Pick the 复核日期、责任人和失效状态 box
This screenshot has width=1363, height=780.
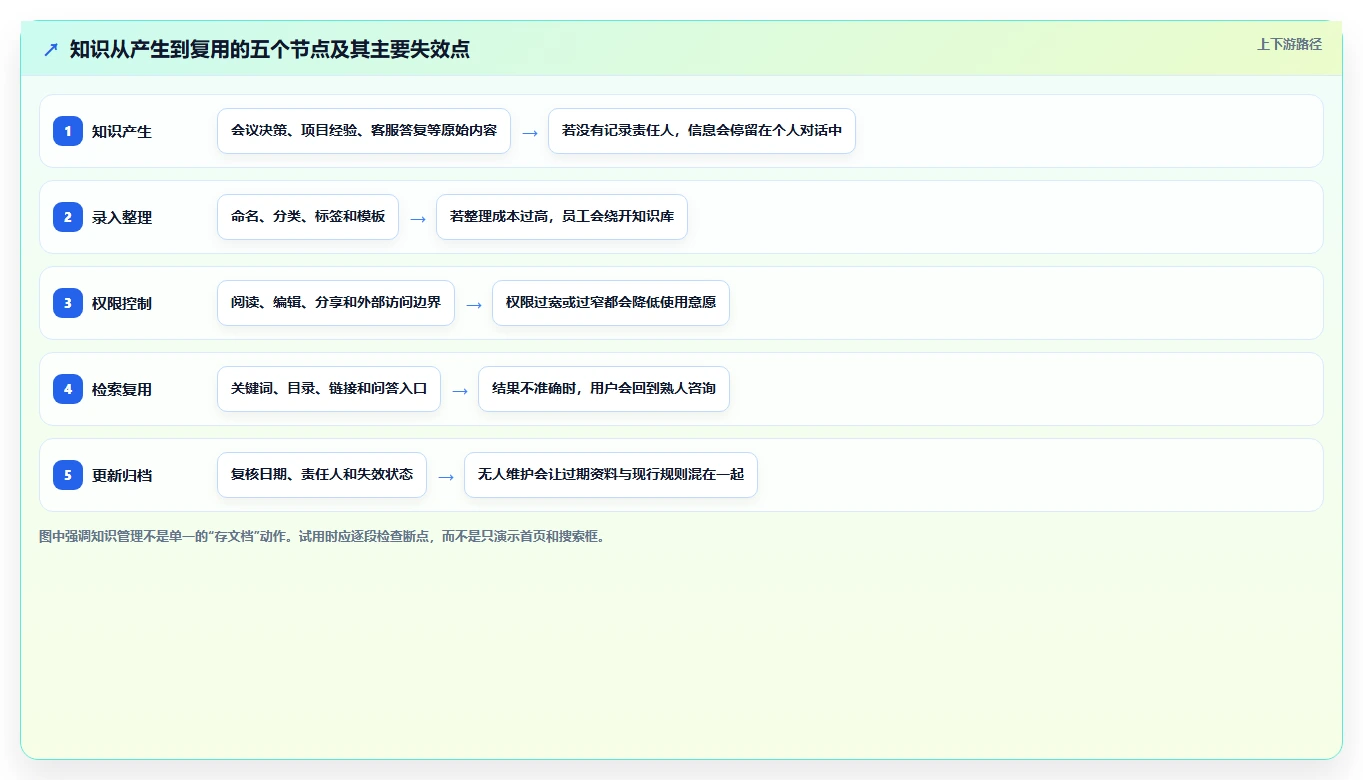point(322,475)
